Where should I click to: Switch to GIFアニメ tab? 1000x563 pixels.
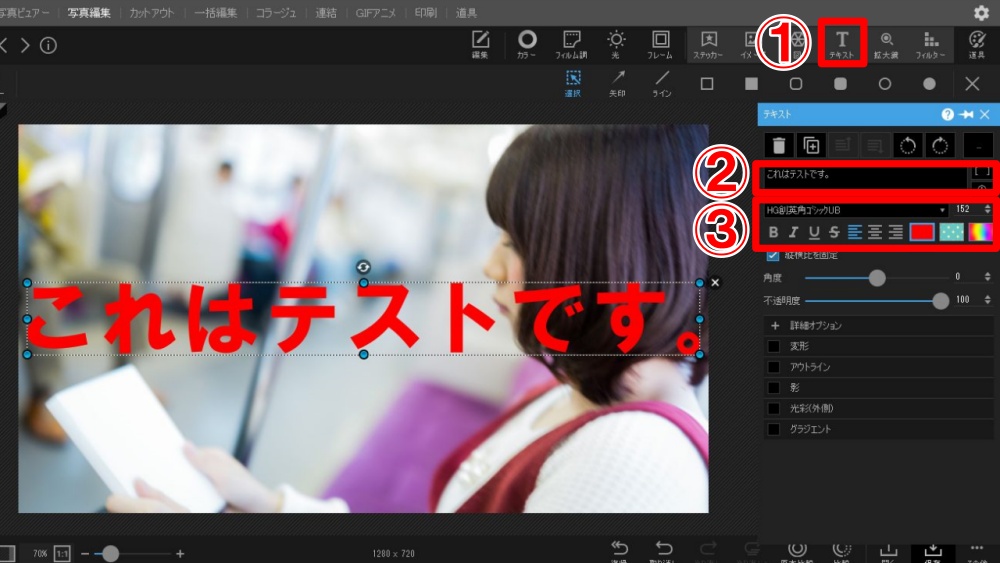[376, 13]
